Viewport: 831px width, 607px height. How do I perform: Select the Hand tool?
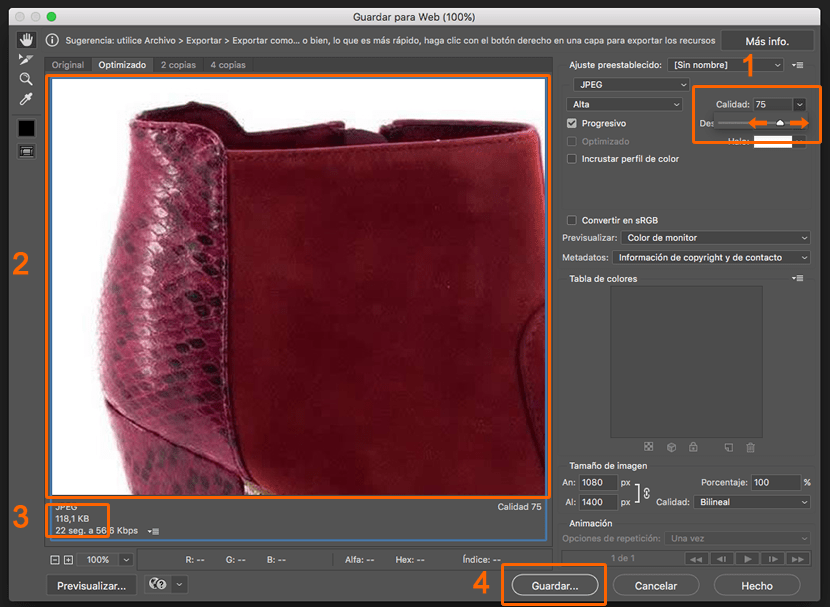click(26, 41)
